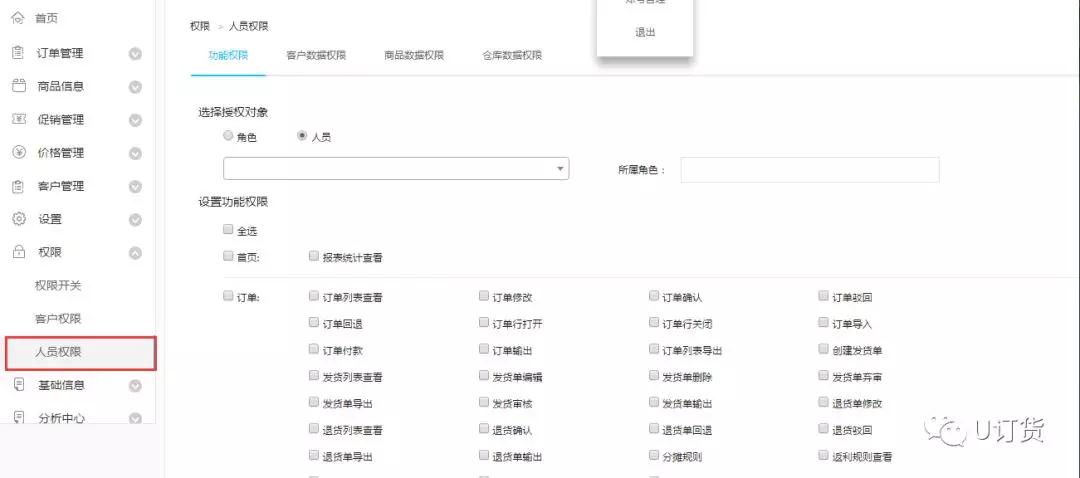Open the 权限开关 submenu item
1080x478 pixels.
pyautogui.click(x=58, y=285)
